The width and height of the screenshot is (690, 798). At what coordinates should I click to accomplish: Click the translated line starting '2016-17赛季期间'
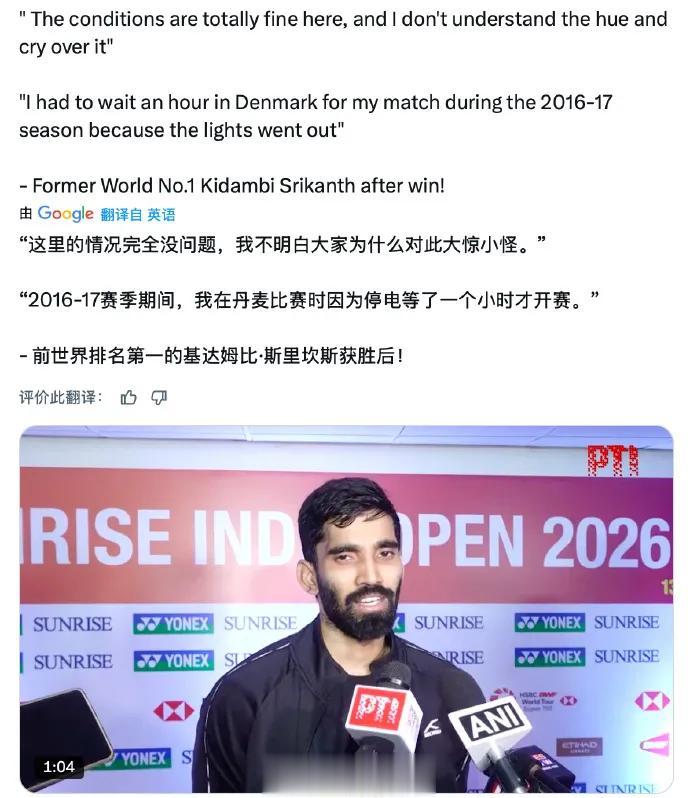click(x=309, y=300)
